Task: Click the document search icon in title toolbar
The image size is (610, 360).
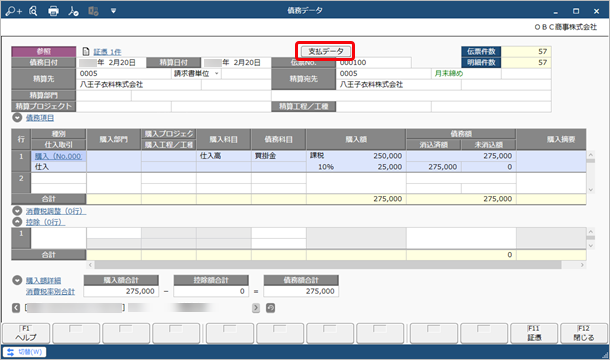Action: coord(33,11)
